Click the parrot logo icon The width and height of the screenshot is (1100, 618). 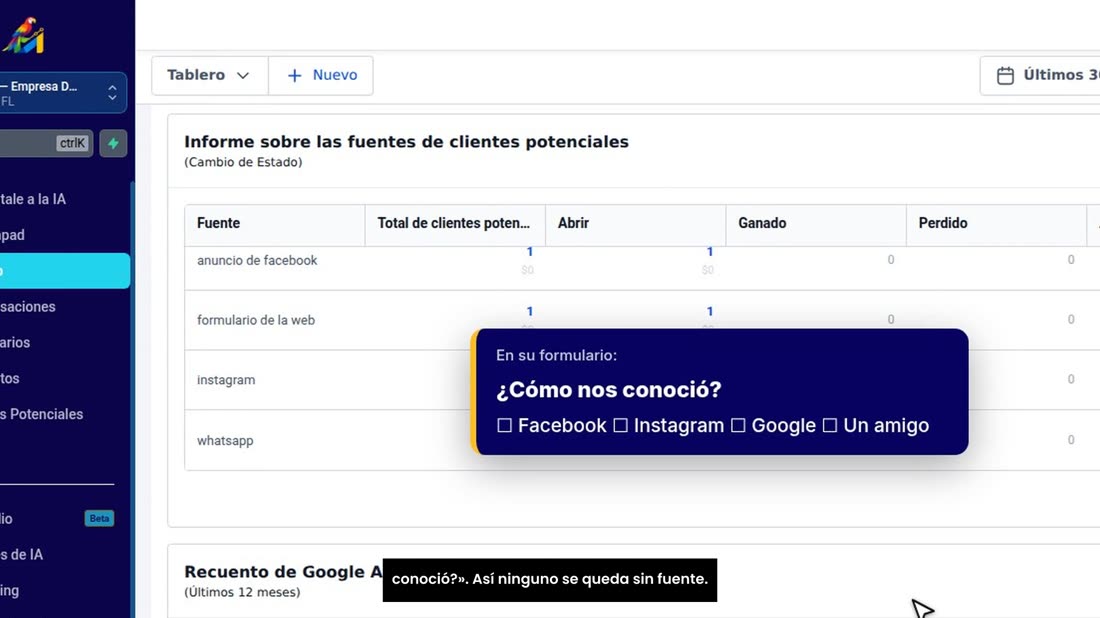(x=24, y=36)
